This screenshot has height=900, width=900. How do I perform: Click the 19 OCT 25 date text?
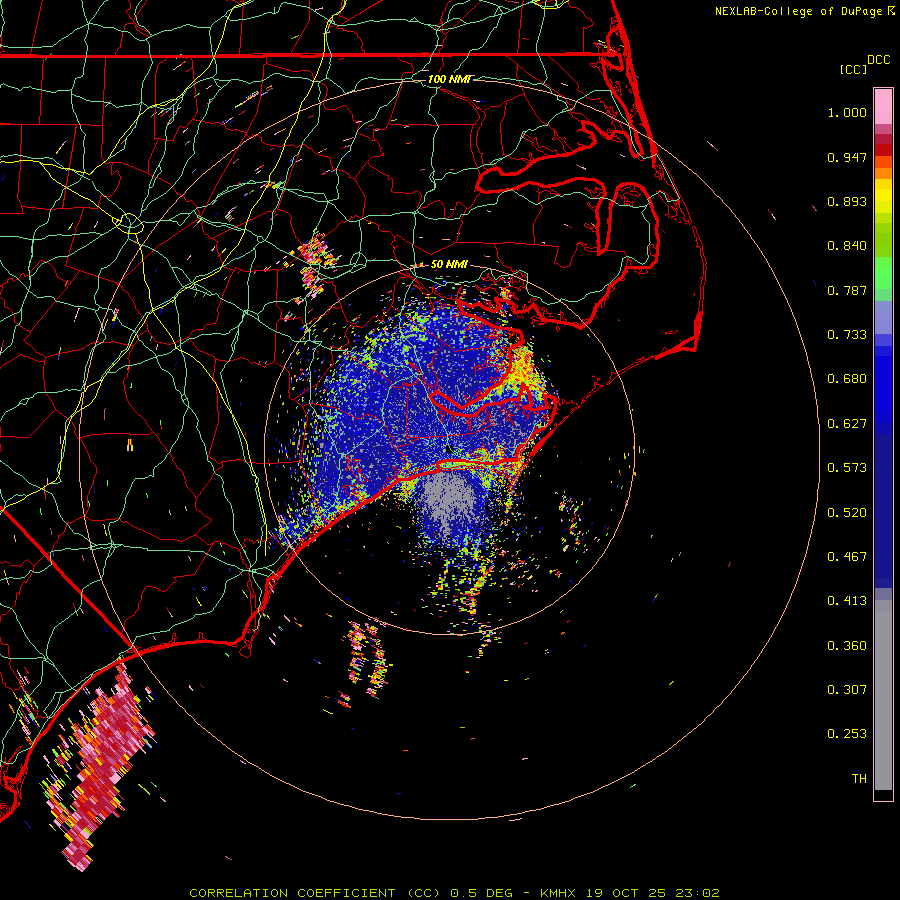(x=626, y=893)
